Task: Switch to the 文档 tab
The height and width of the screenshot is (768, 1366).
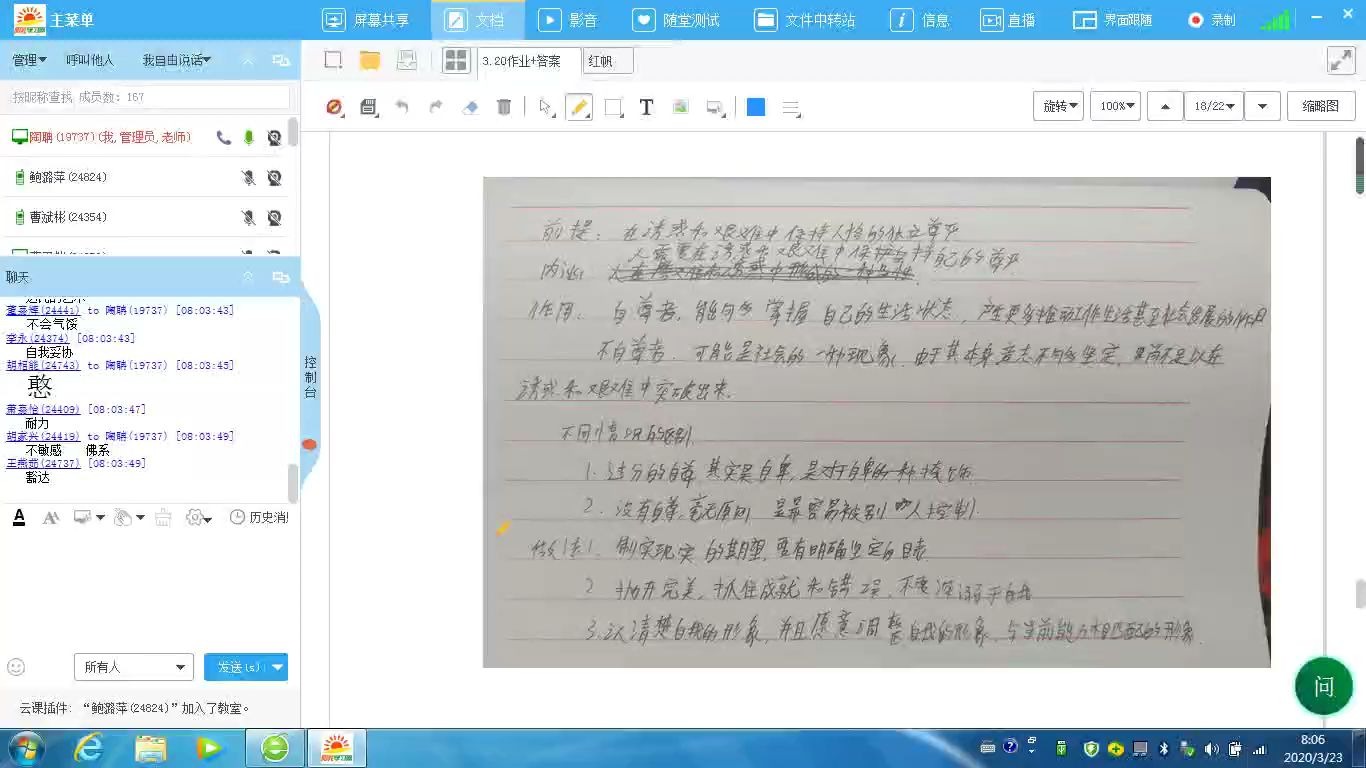Action: click(x=478, y=20)
